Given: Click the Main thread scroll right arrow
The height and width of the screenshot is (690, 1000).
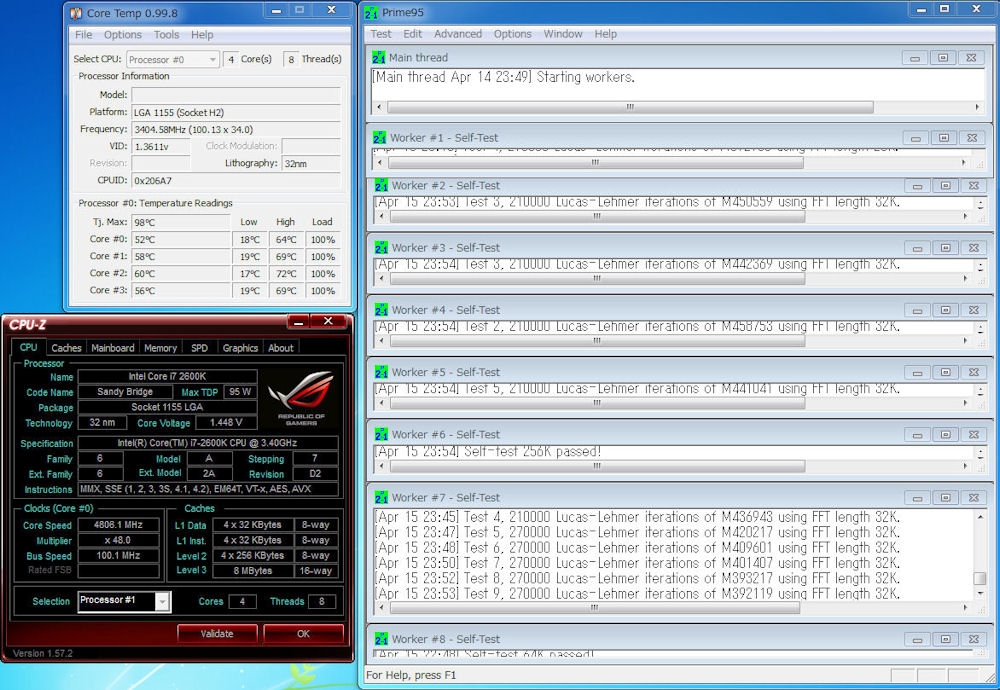Looking at the screenshot, I should point(978,107).
